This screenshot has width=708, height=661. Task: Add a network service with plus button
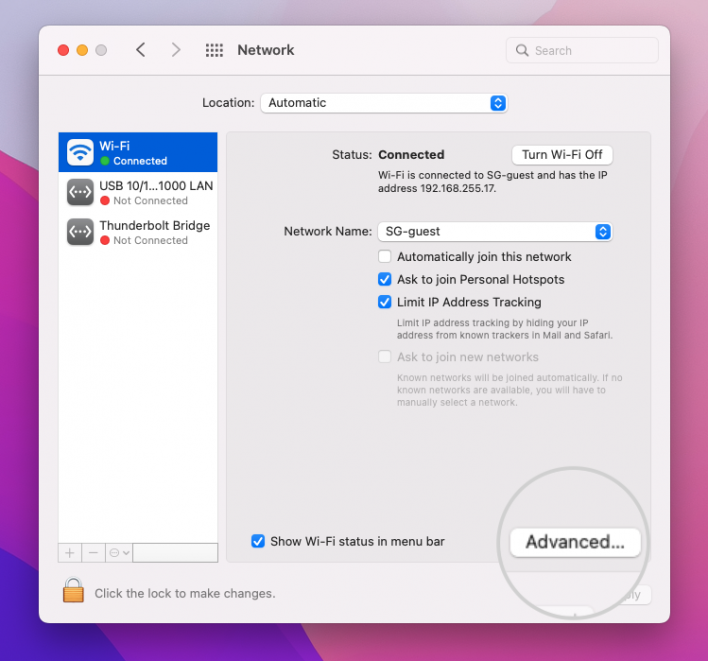point(70,553)
